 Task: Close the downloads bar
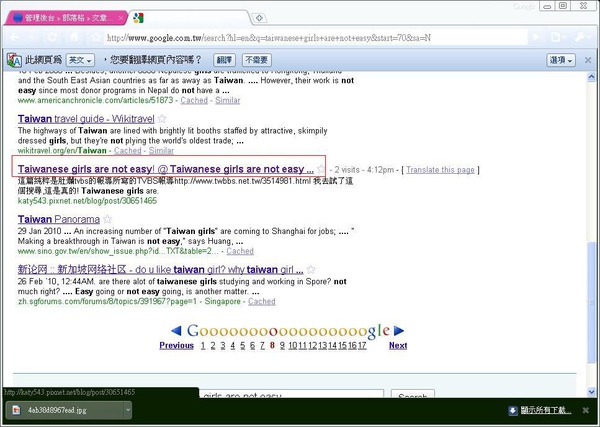pyautogui.click(x=585, y=410)
